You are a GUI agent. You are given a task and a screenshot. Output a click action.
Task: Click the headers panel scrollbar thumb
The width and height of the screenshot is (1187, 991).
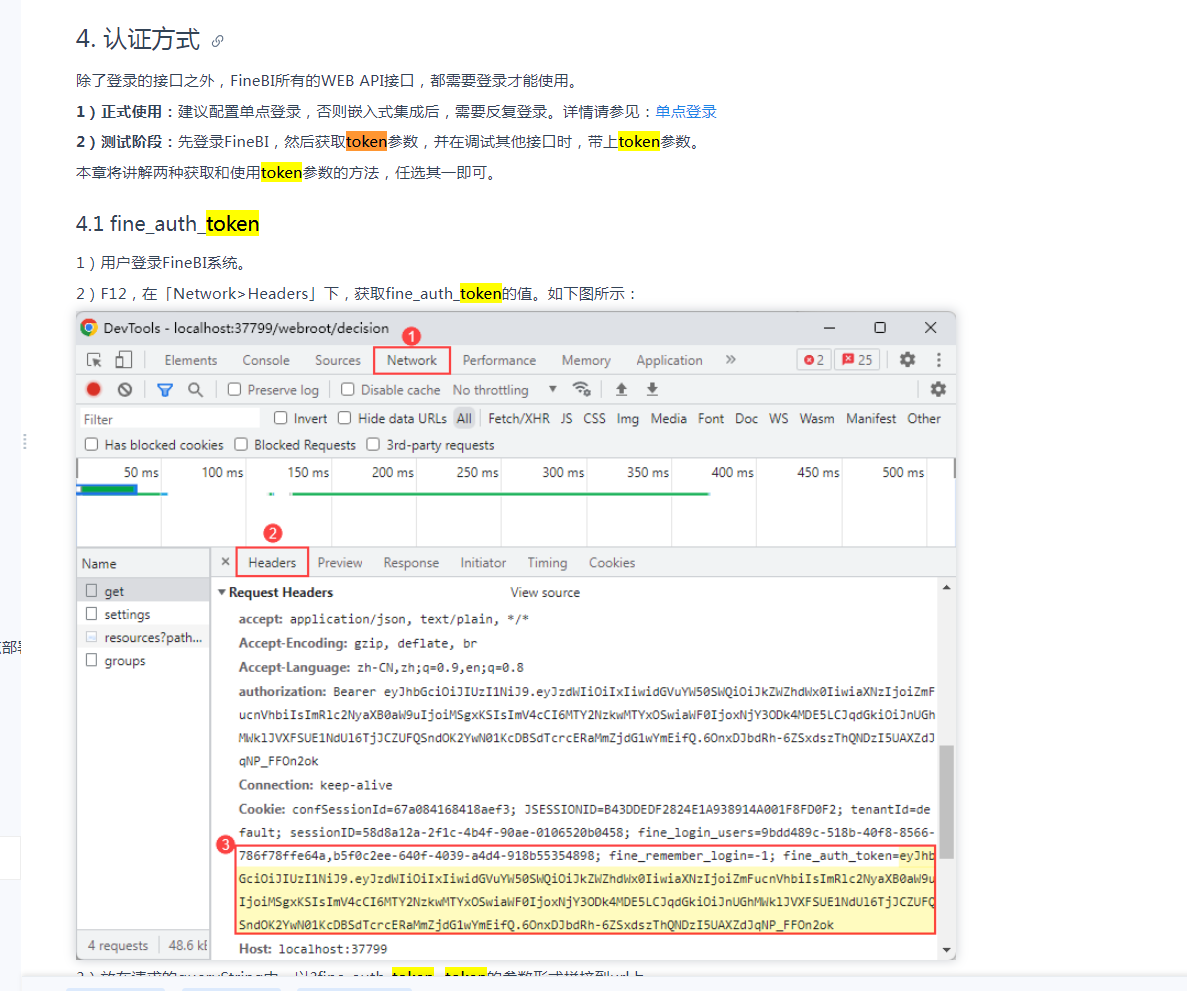coord(946,802)
